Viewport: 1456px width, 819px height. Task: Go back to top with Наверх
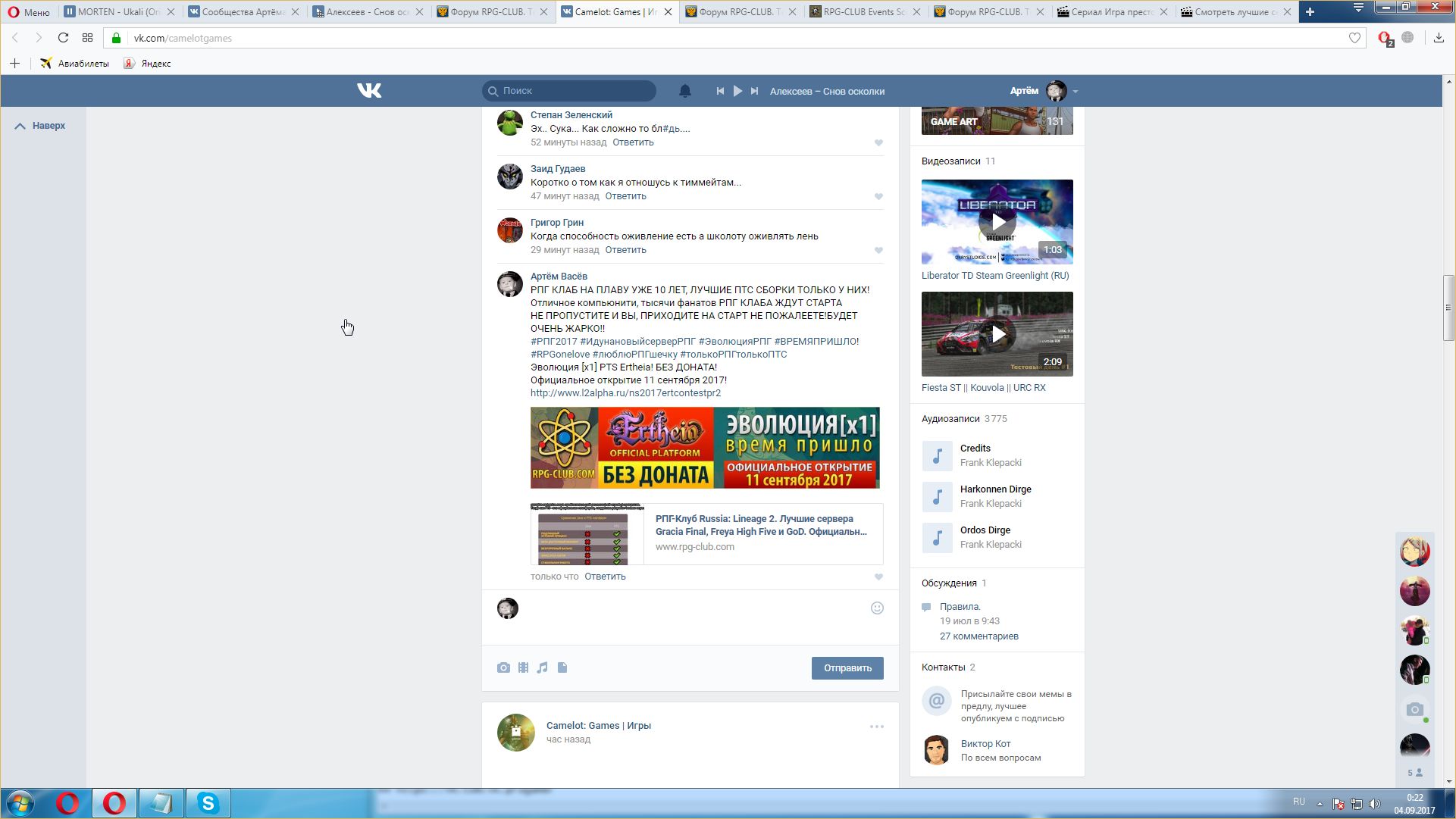click(x=40, y=126)
